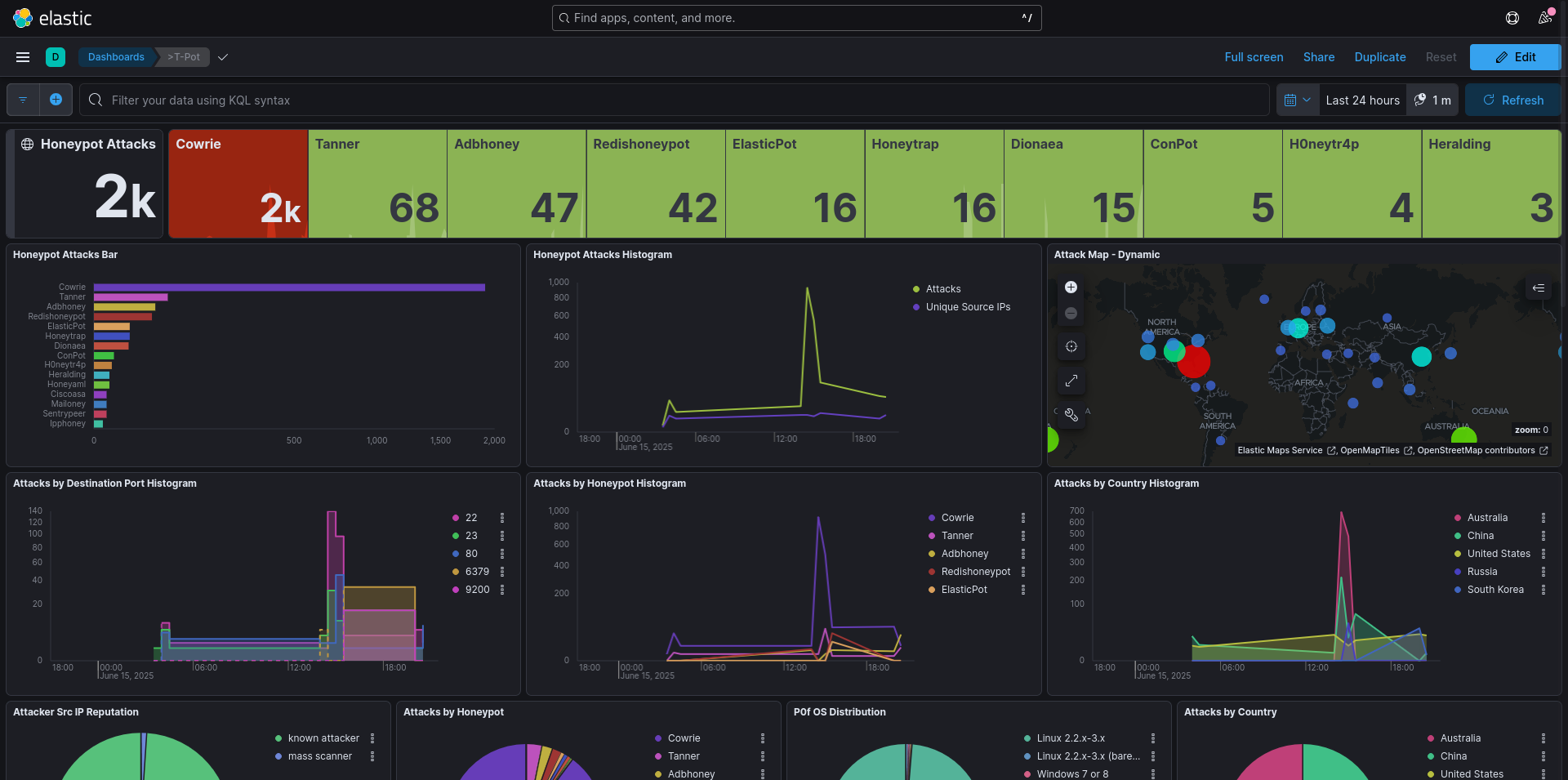This screenshot has height=780, width=1568.
Task: Toggle Unique Source IPs legend series
Action: [968, 307]
